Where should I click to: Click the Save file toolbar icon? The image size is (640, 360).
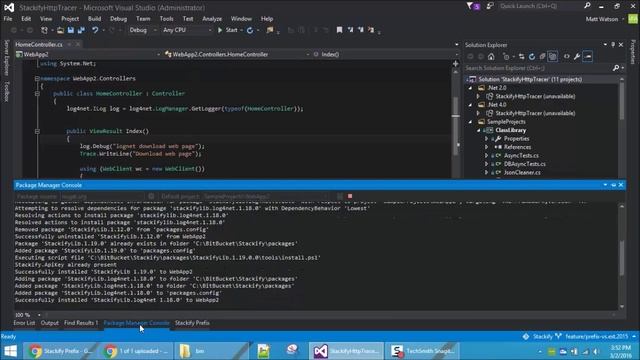(71, 30)
